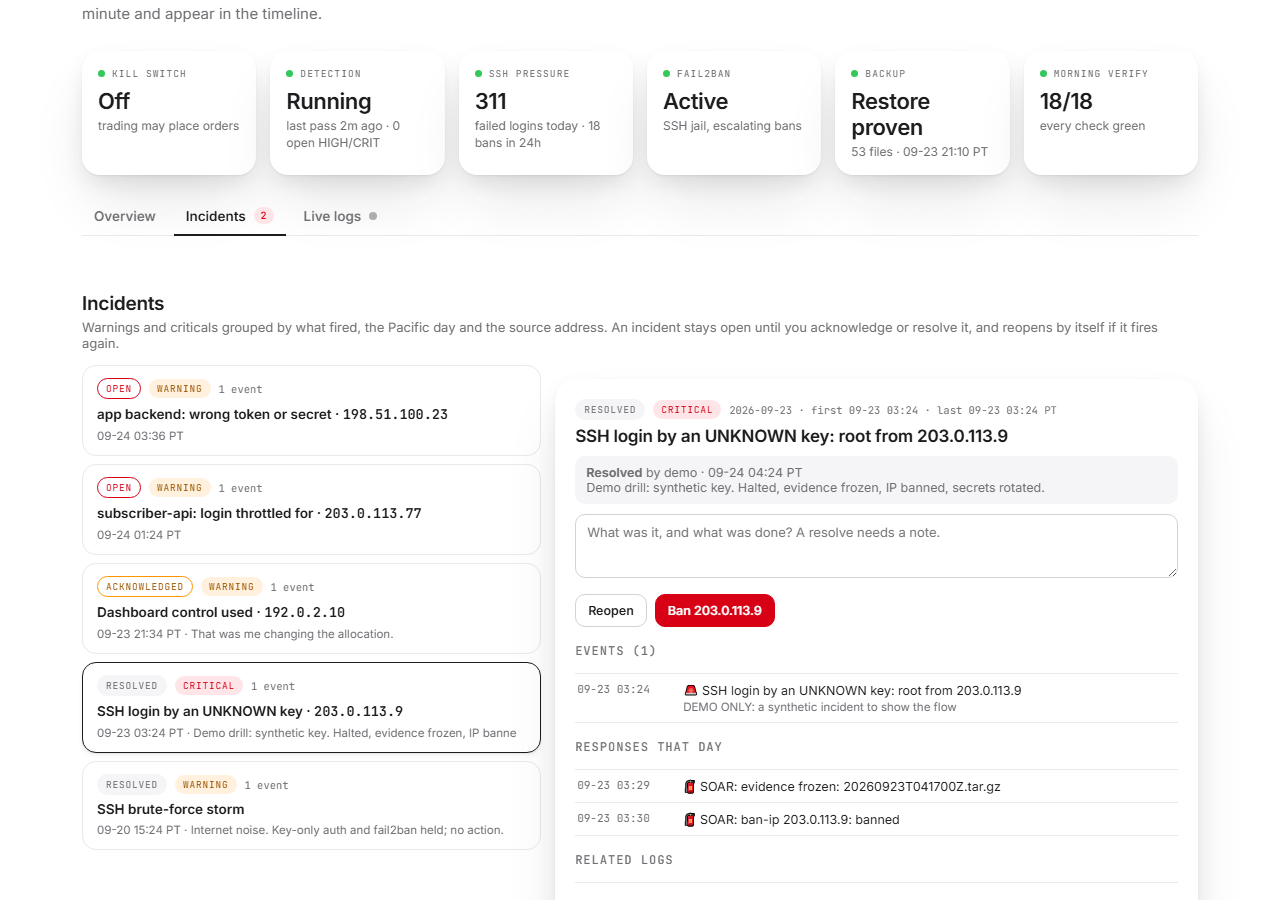The width and height of the screenshot is (1280, 900).
Task: Click the SSH login UNKNOWN key detail title
Action: click(791, 436)
